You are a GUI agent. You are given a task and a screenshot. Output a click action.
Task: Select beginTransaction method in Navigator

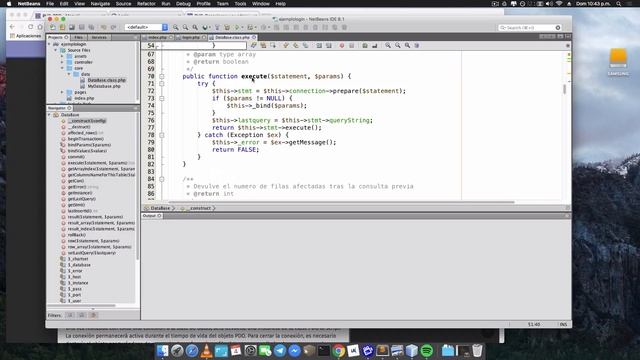pyautogui.click(x=85, y=139)
